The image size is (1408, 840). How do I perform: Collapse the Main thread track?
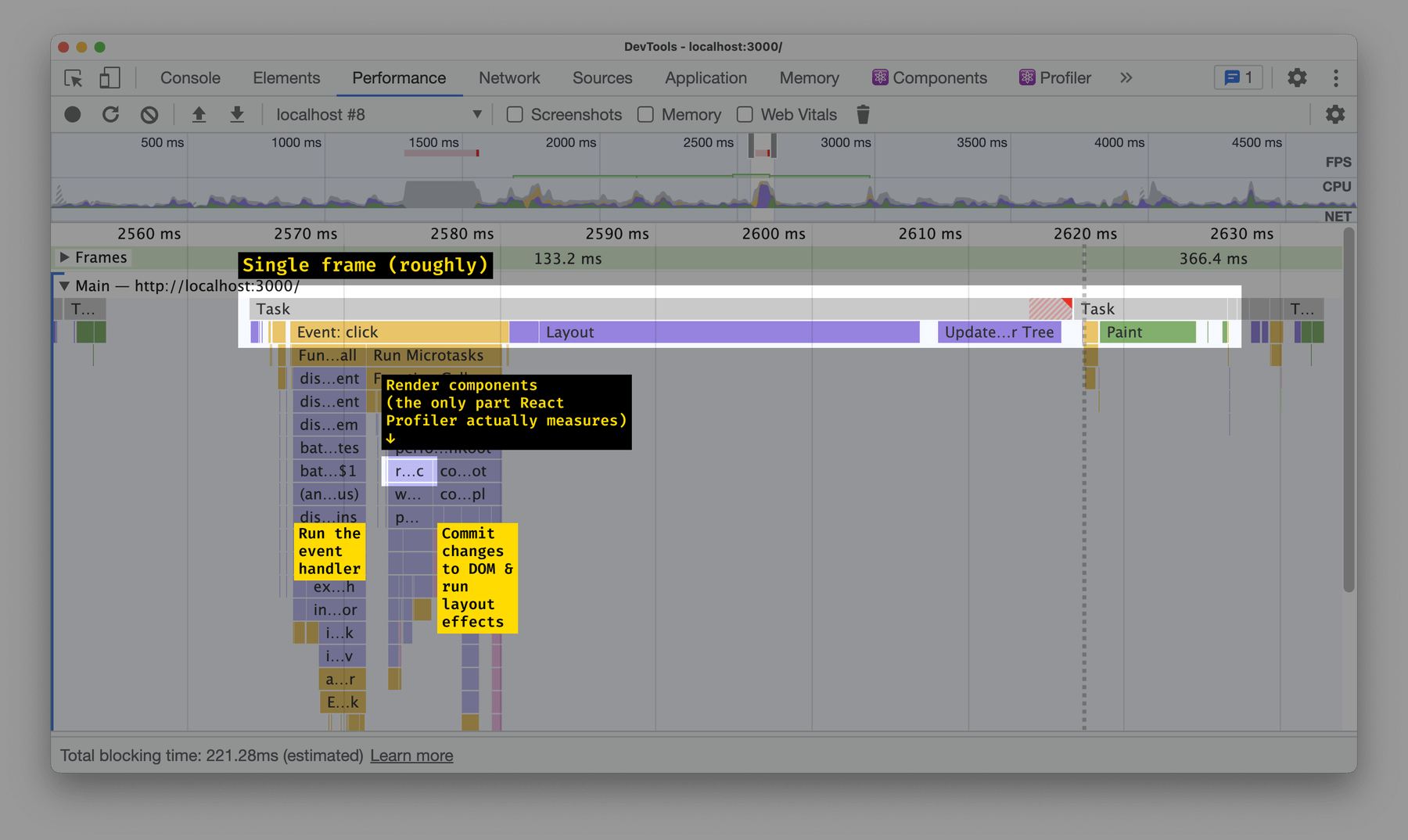click(x=64, y=286)
